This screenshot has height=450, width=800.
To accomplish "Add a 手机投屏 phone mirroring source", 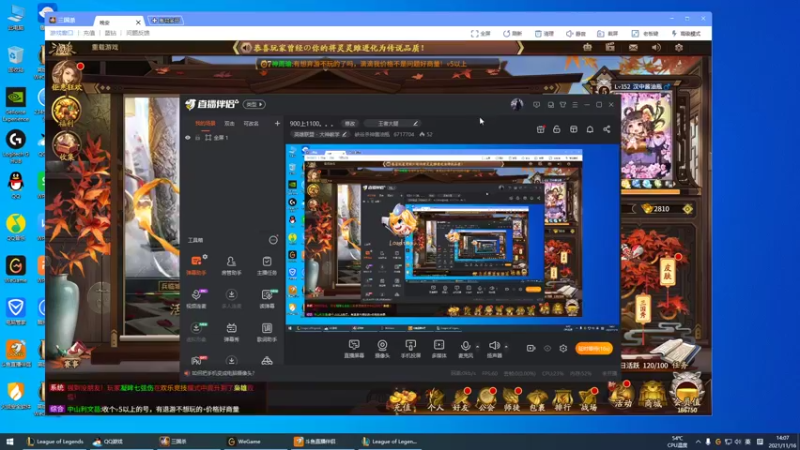I will [410, 349].
